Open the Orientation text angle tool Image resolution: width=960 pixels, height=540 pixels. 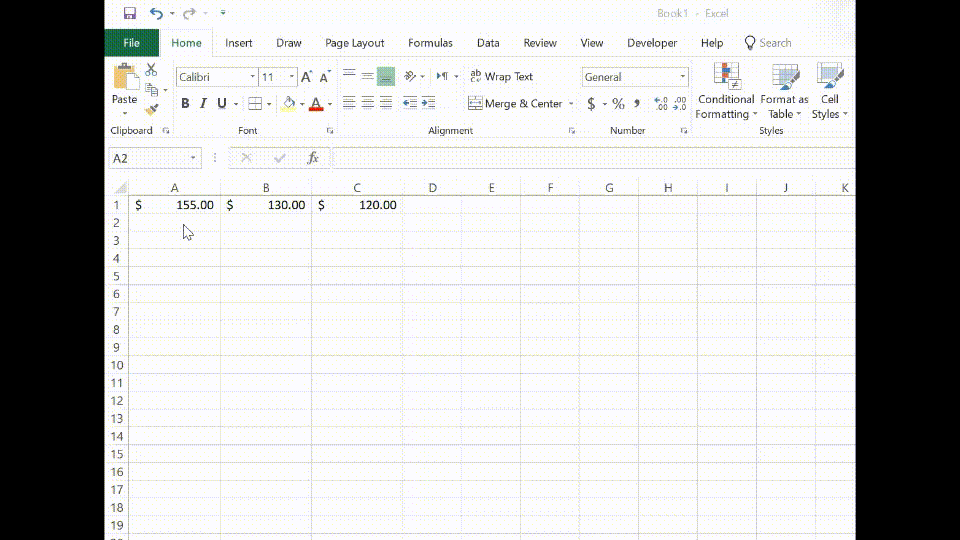(410, 77)
